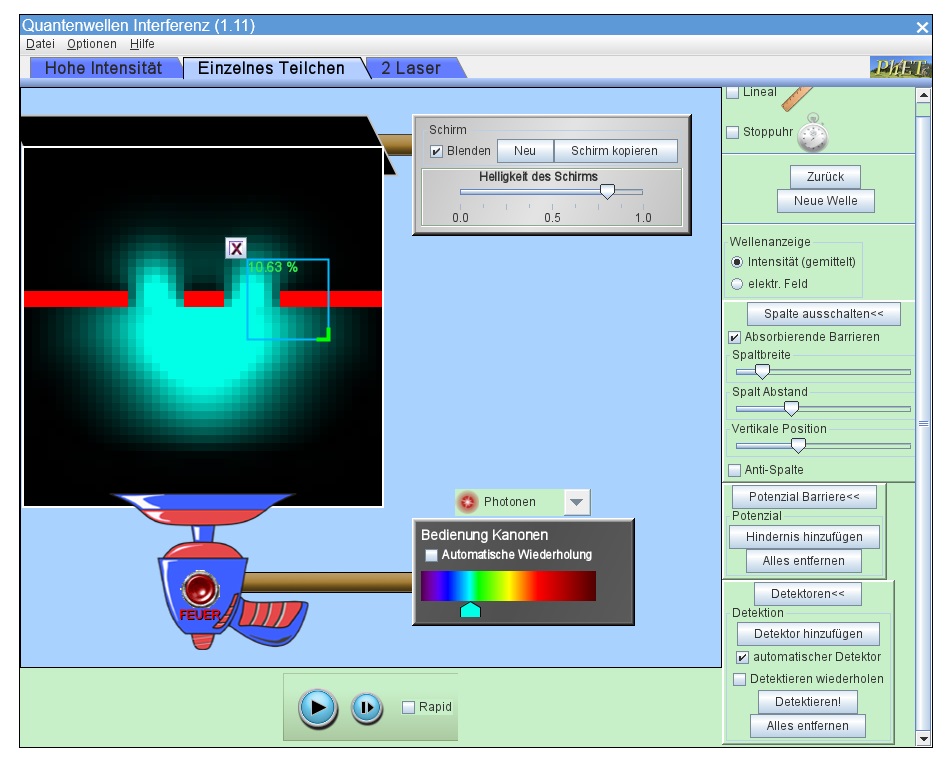The image size is (950, 775).
Task: Click Schirm kopieren button
Action: (615, 151)
